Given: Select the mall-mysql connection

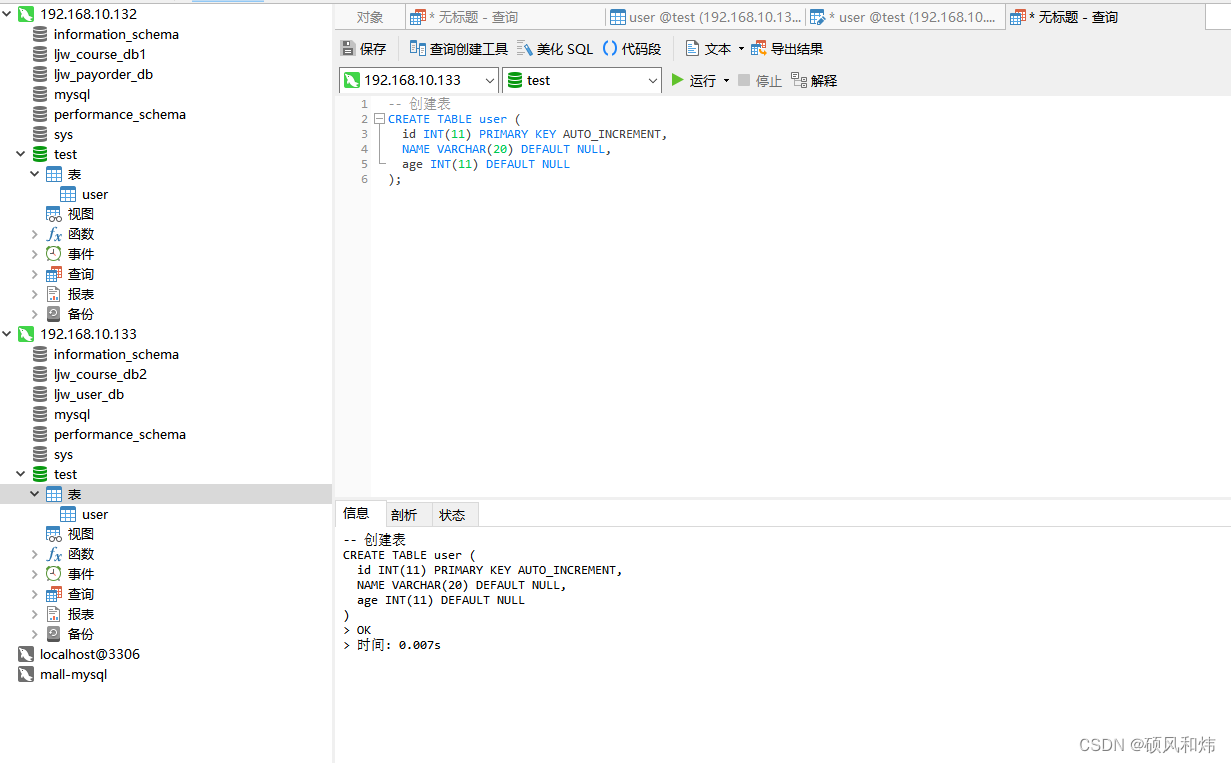Looking at the screenshot, I should pos(73,674).
